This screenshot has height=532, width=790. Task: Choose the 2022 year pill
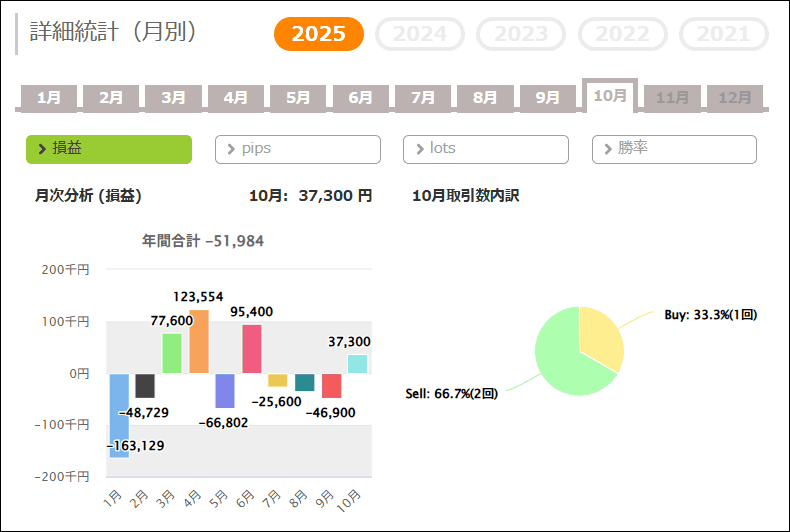(623, 34)
